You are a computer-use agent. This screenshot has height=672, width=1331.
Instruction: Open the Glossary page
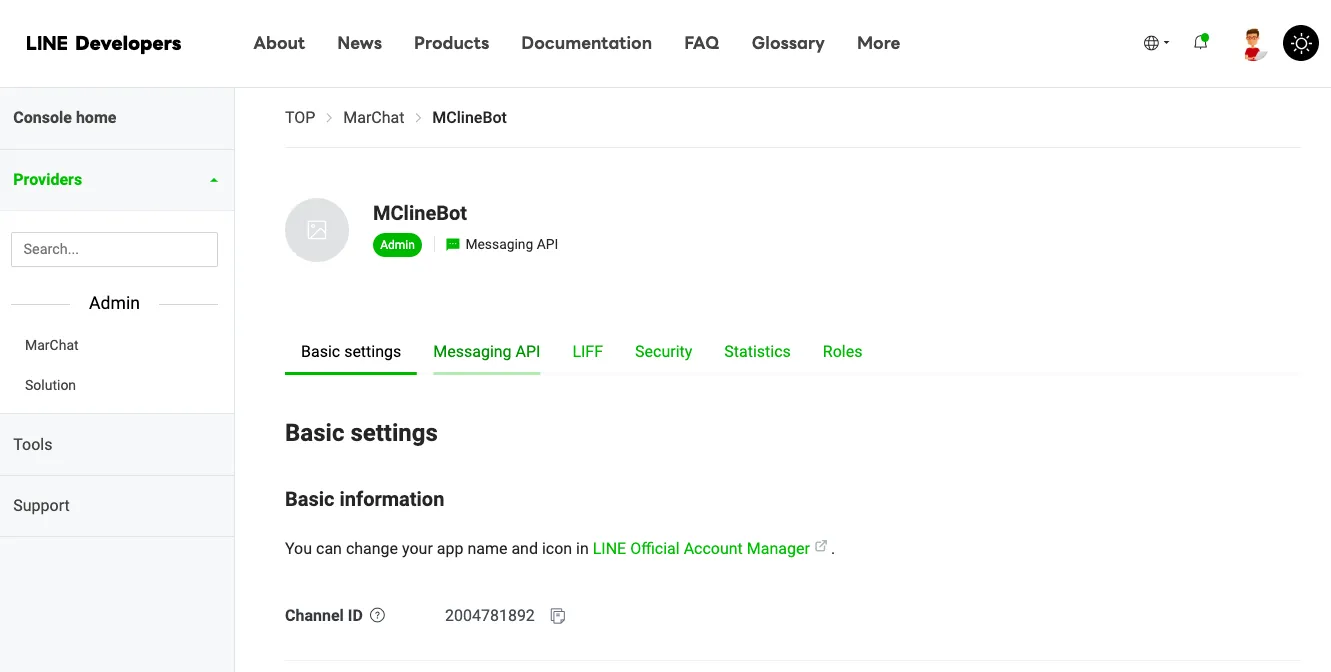click(x=788, y=43)
